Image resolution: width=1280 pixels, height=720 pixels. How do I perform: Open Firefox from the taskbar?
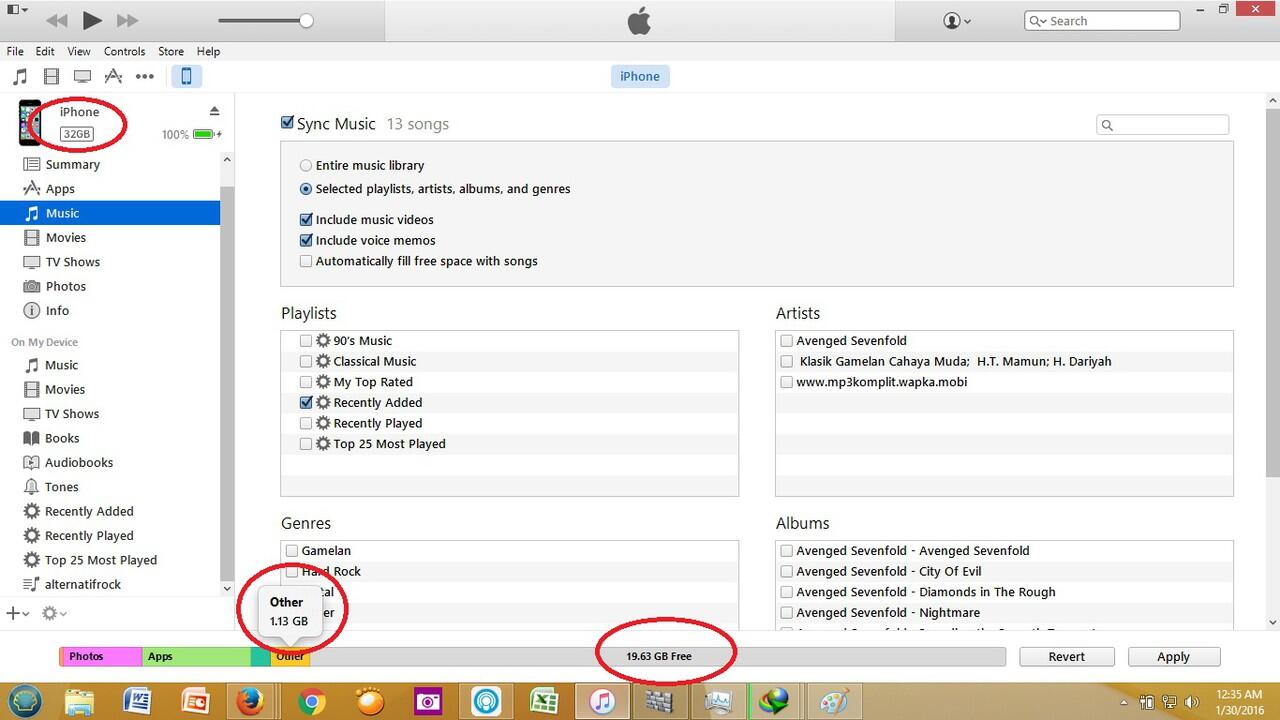coord(249,701)
